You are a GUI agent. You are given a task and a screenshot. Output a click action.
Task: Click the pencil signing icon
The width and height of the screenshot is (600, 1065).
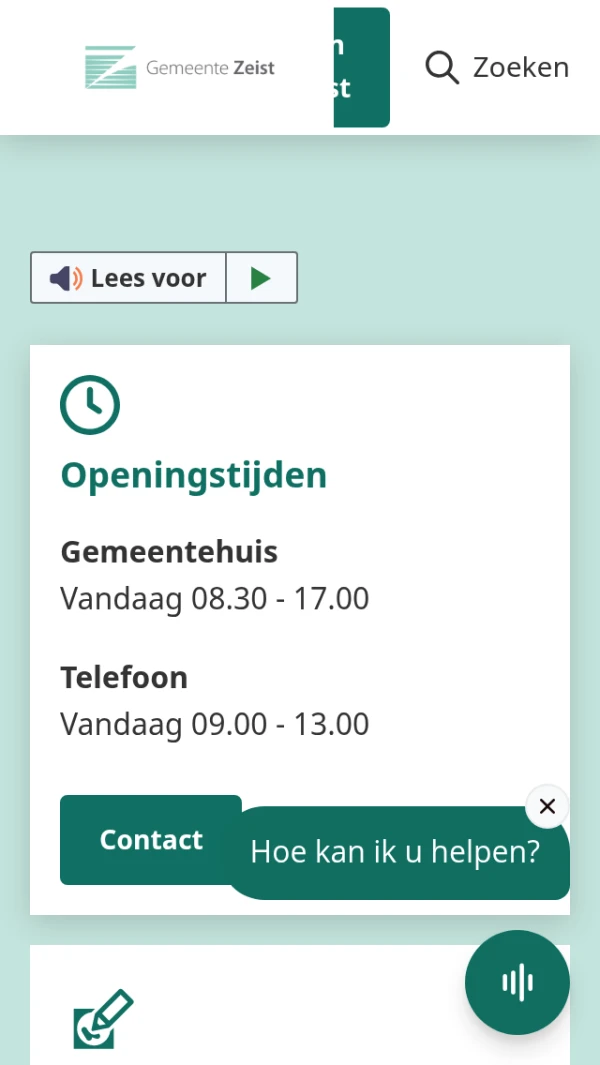pos(103,1018)
